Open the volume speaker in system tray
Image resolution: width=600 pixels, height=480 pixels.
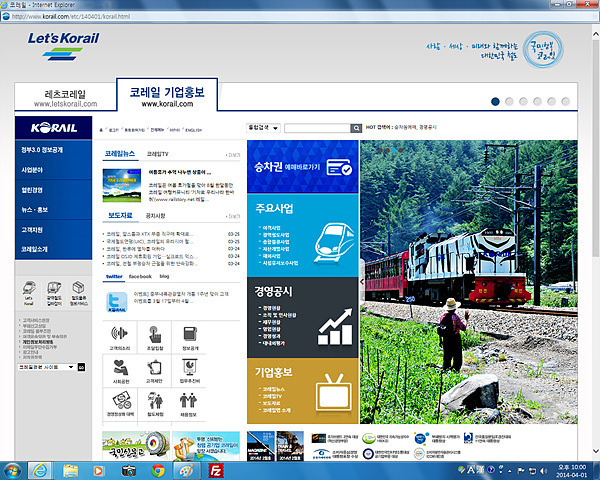[x=543, y=471]
